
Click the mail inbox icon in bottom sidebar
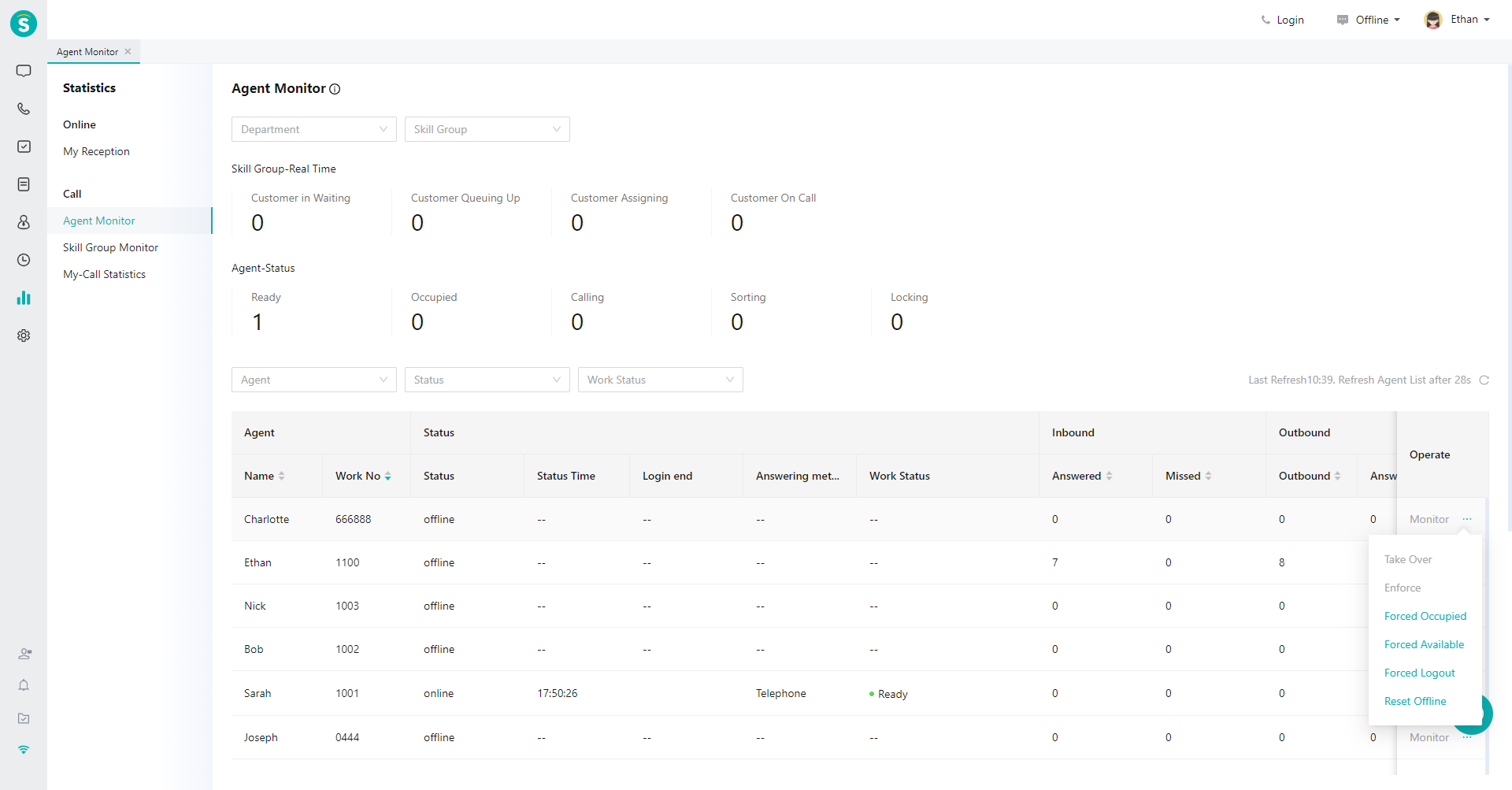(x=24, y=718)
